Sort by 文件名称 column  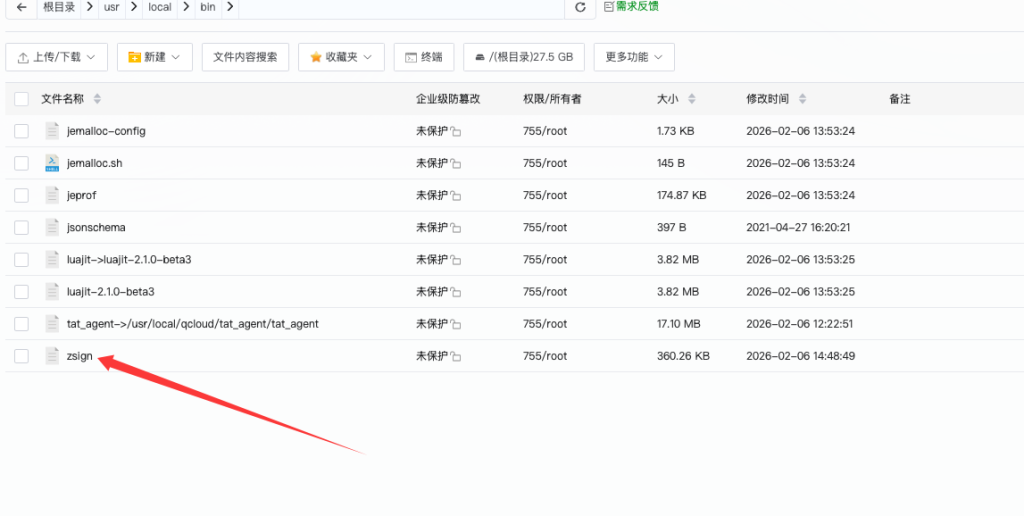71,99
